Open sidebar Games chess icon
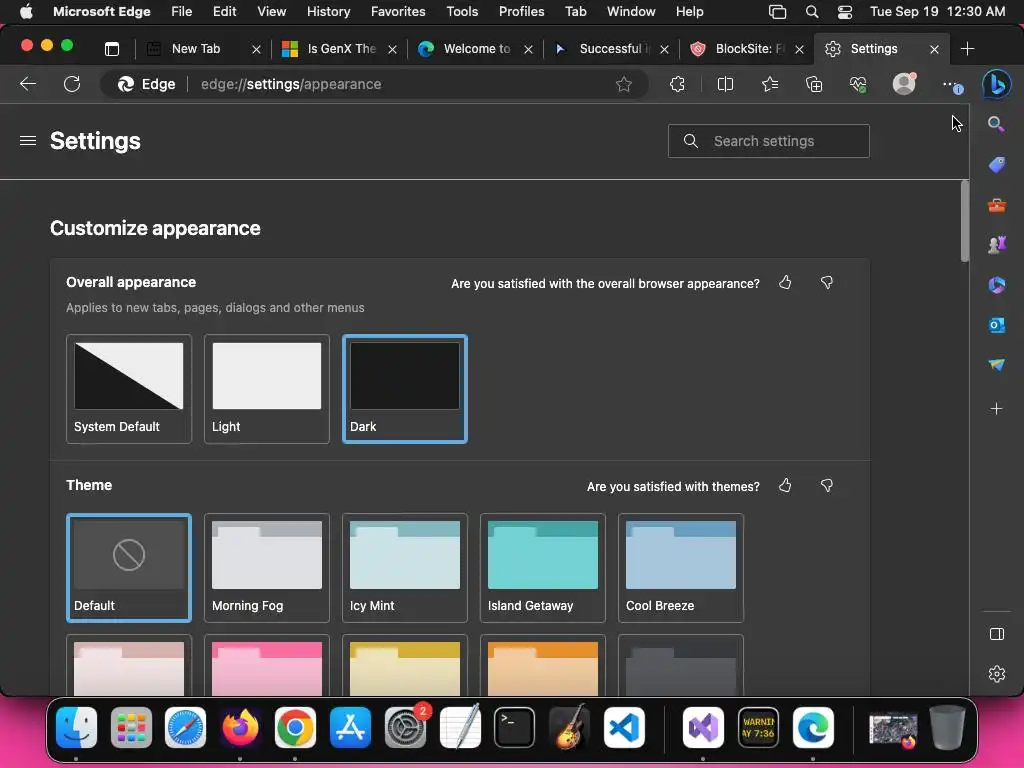1024x768 pixels. click(997, 245)
